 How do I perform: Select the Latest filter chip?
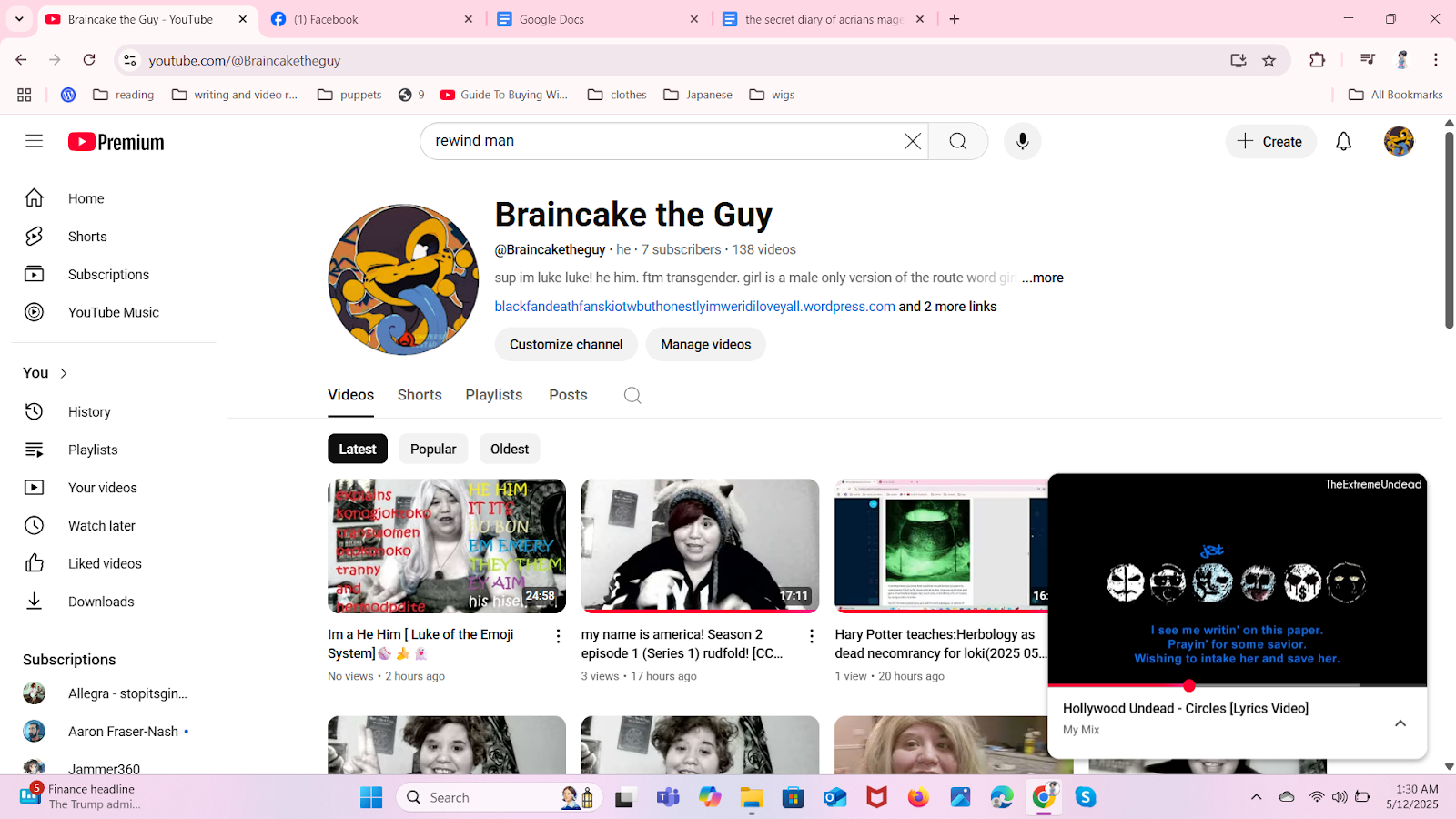tap(358, 449)
